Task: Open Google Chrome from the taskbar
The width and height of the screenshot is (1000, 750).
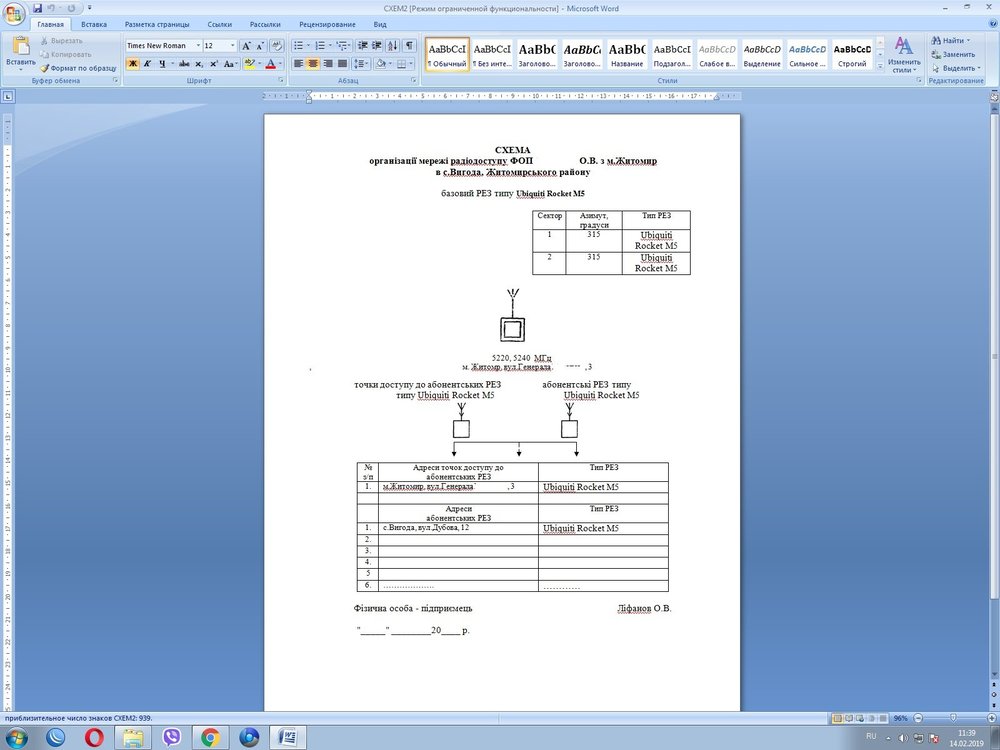Action: coord(210,737)
